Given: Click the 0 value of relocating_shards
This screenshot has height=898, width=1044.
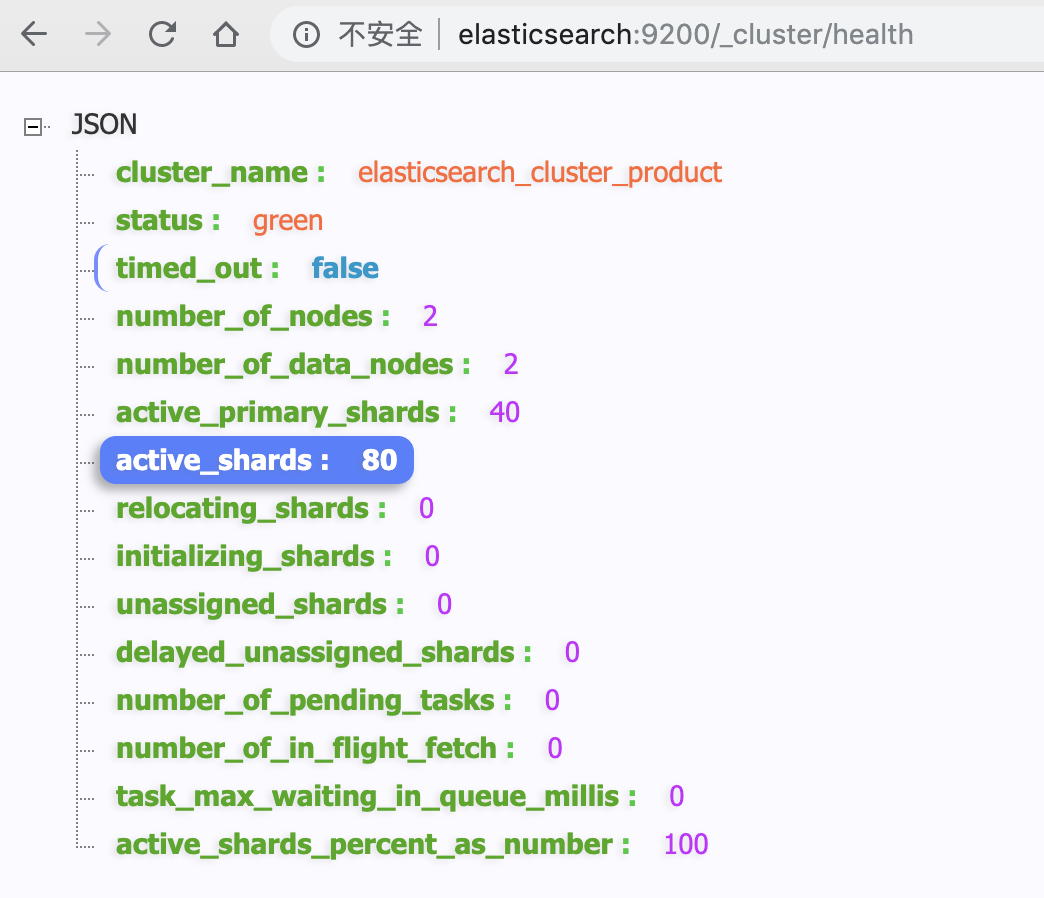Looking at the screenshot, I should point(426,508).
